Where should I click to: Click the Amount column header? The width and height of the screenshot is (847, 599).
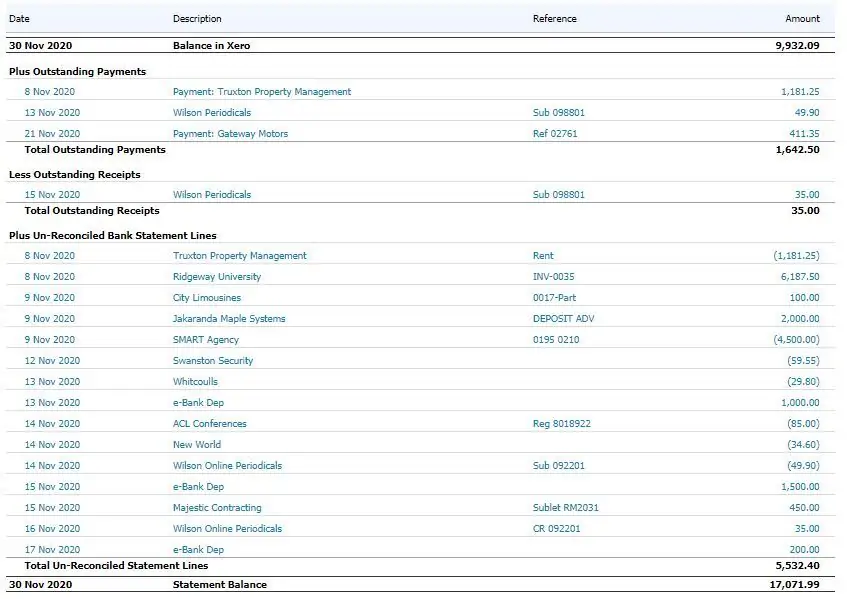802,19
